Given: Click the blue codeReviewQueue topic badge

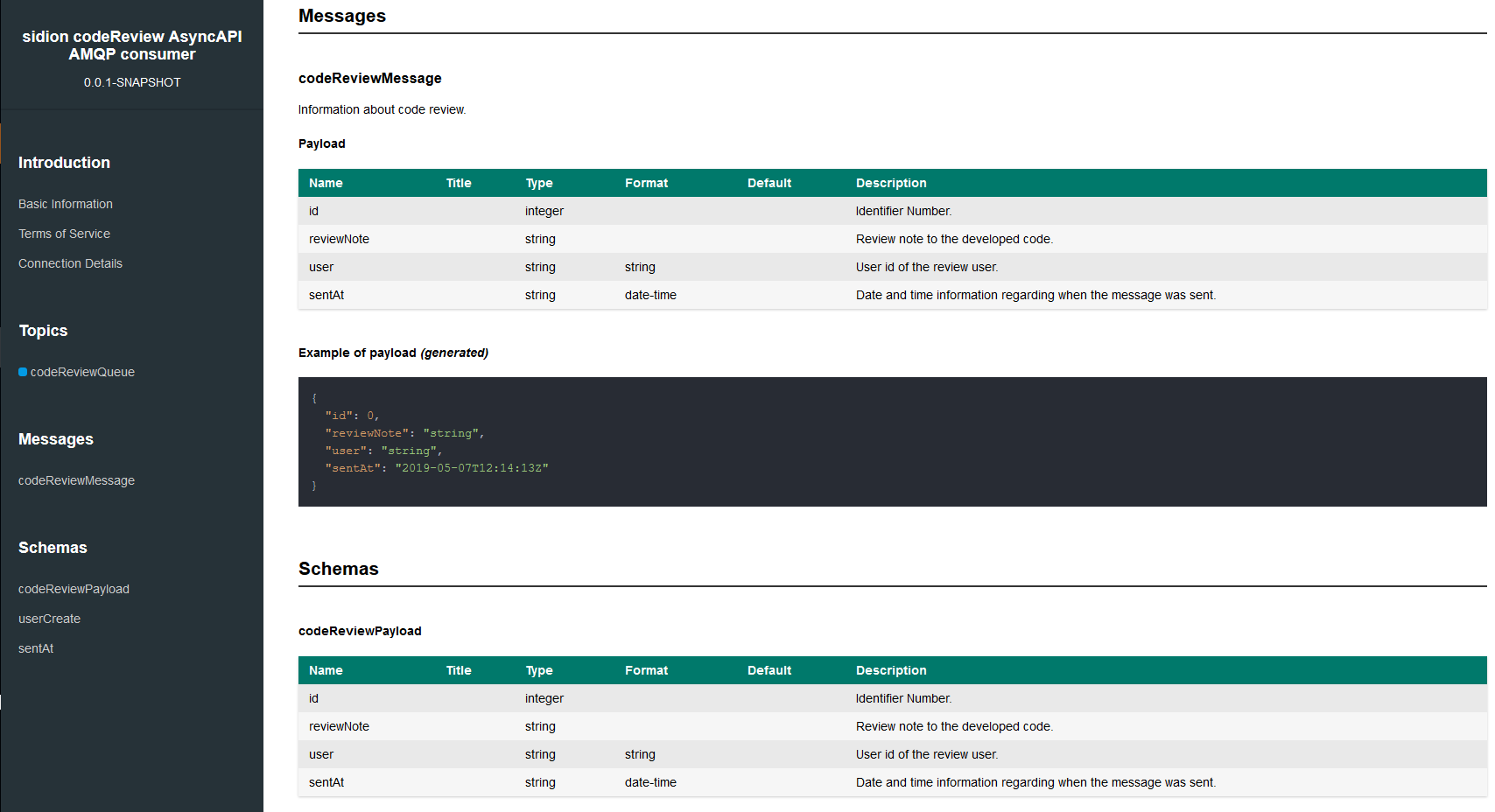Looking at the screenshot, I should click(23, 372).
